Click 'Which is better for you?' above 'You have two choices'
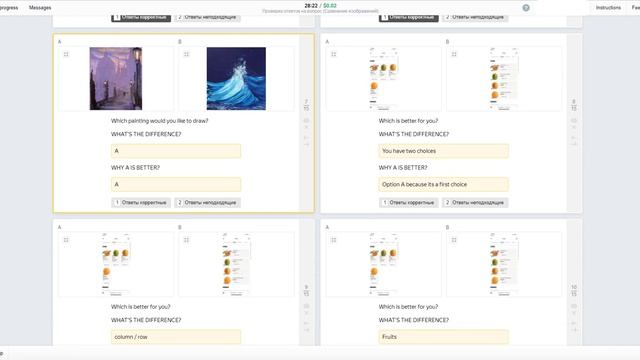 [x=408, y=121]
